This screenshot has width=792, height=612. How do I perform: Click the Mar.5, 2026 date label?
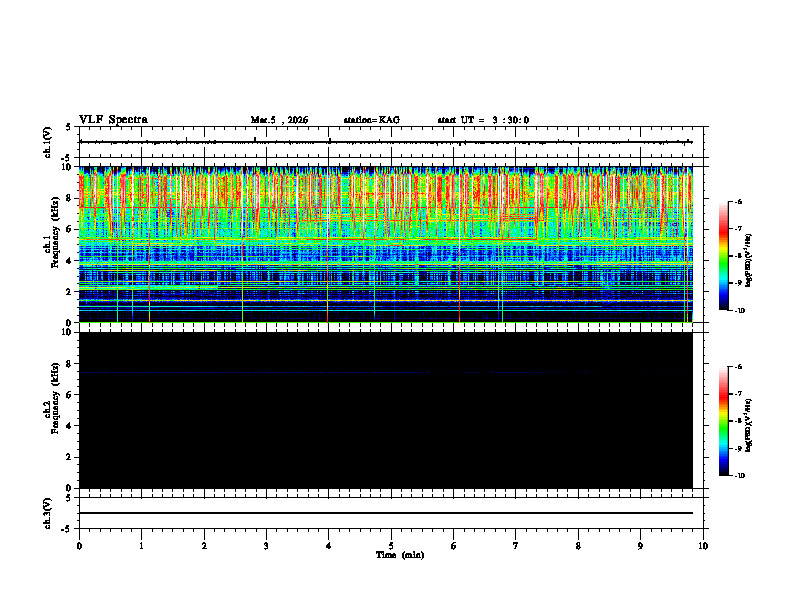click(279, 120)
